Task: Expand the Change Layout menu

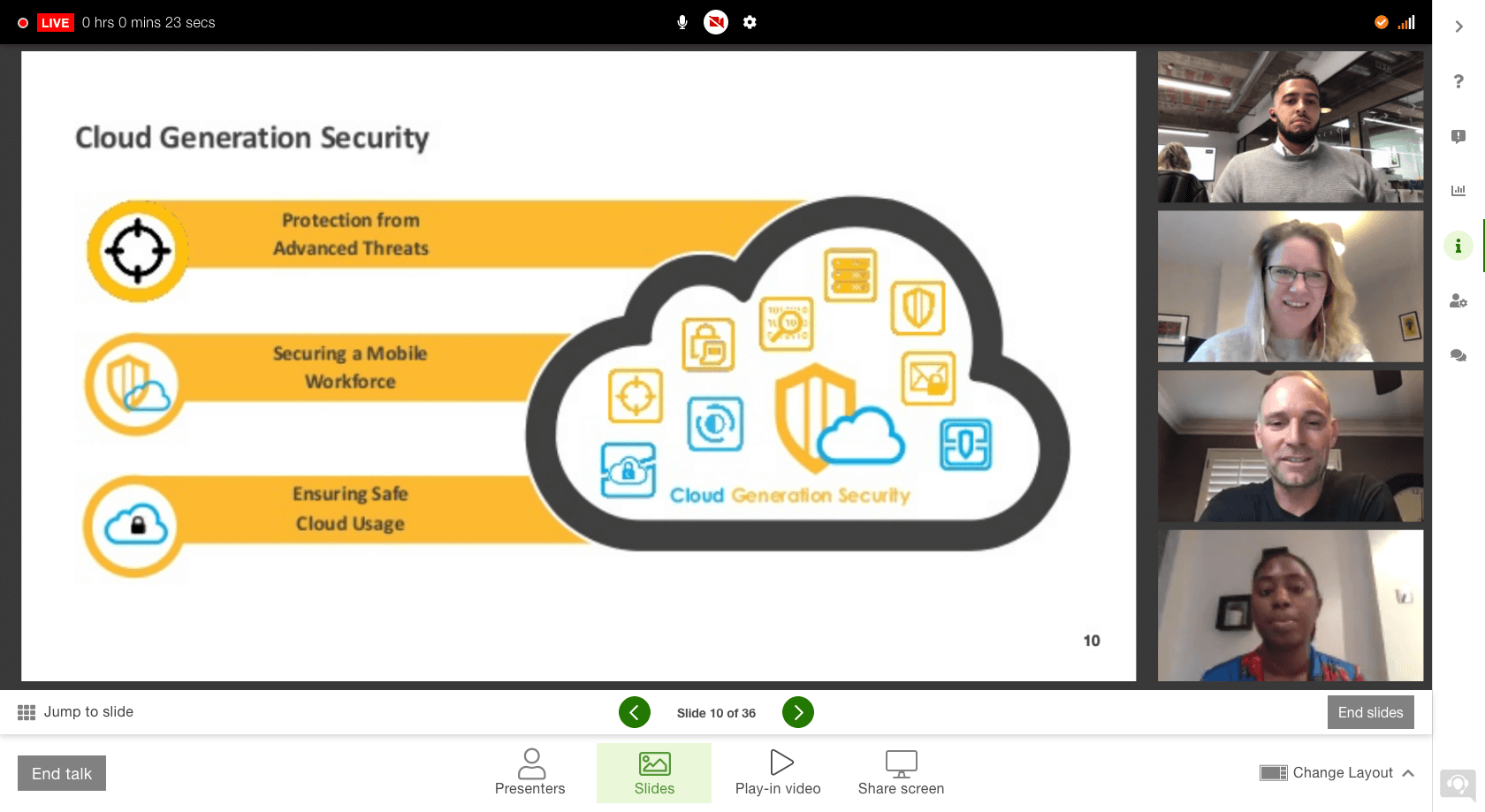Action: tap(1337, 773)
